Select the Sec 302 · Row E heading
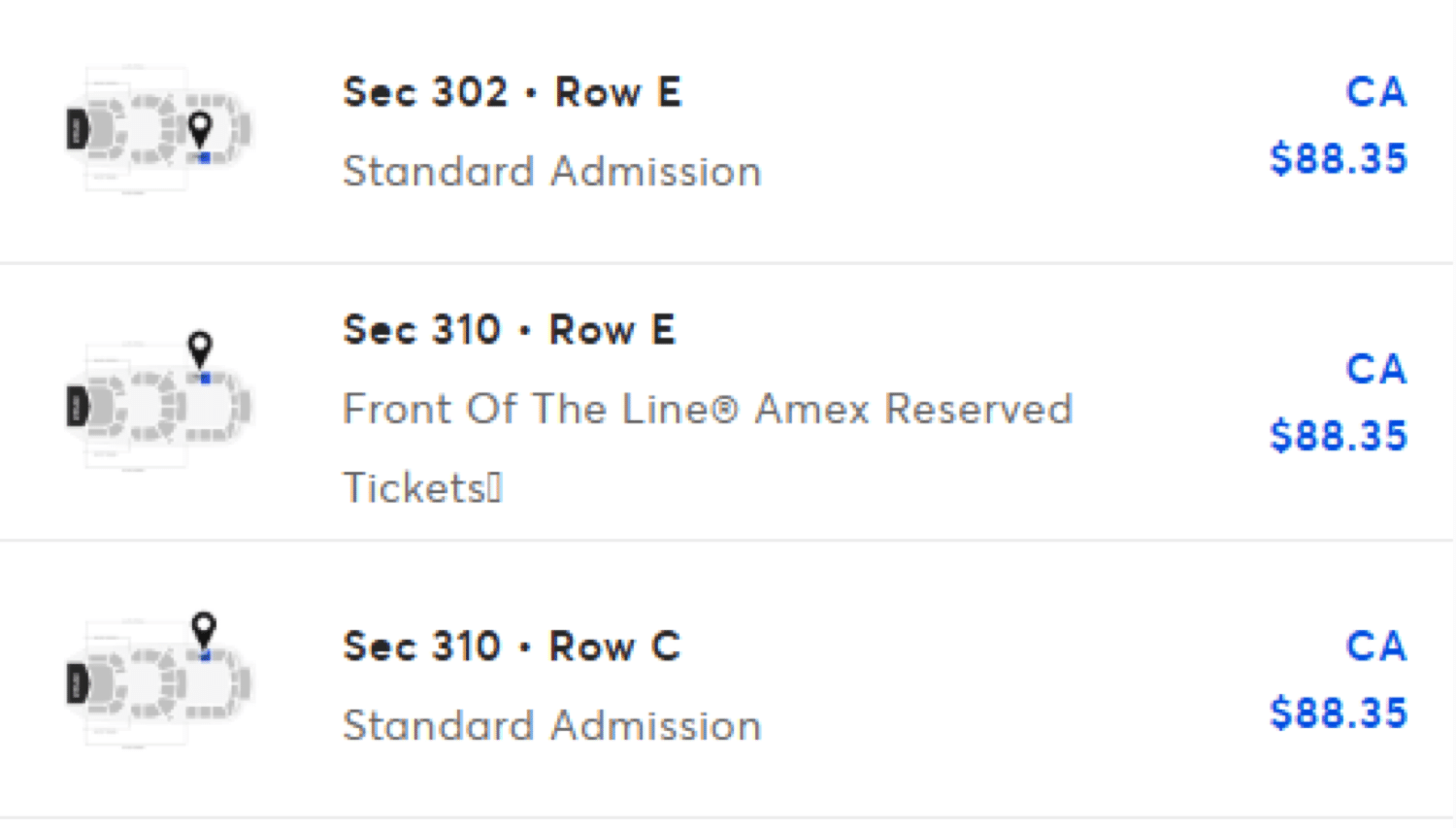1456x828 pixels. click(512, 93)
